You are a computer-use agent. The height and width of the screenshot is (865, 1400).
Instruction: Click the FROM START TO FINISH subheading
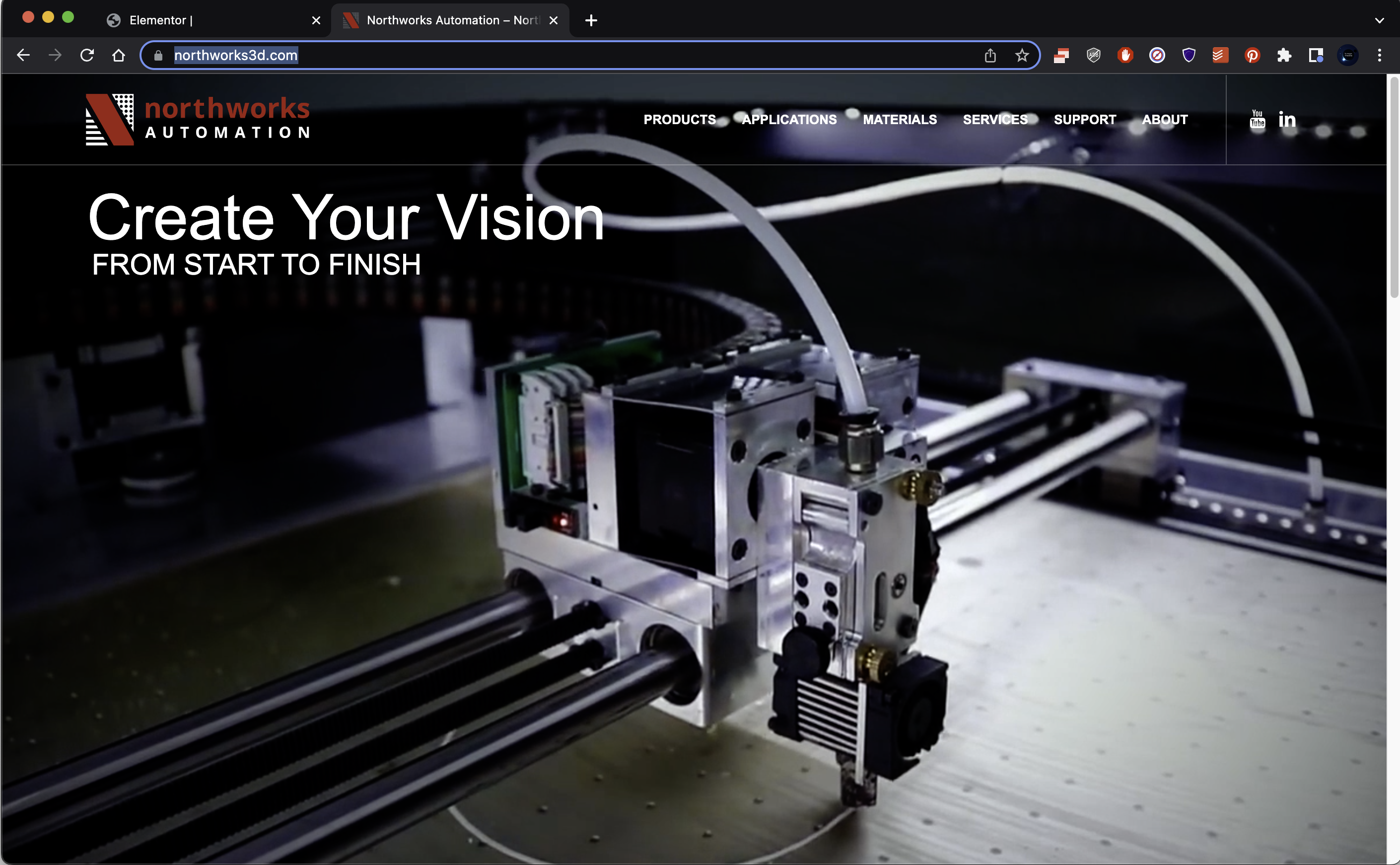[256, 265]
